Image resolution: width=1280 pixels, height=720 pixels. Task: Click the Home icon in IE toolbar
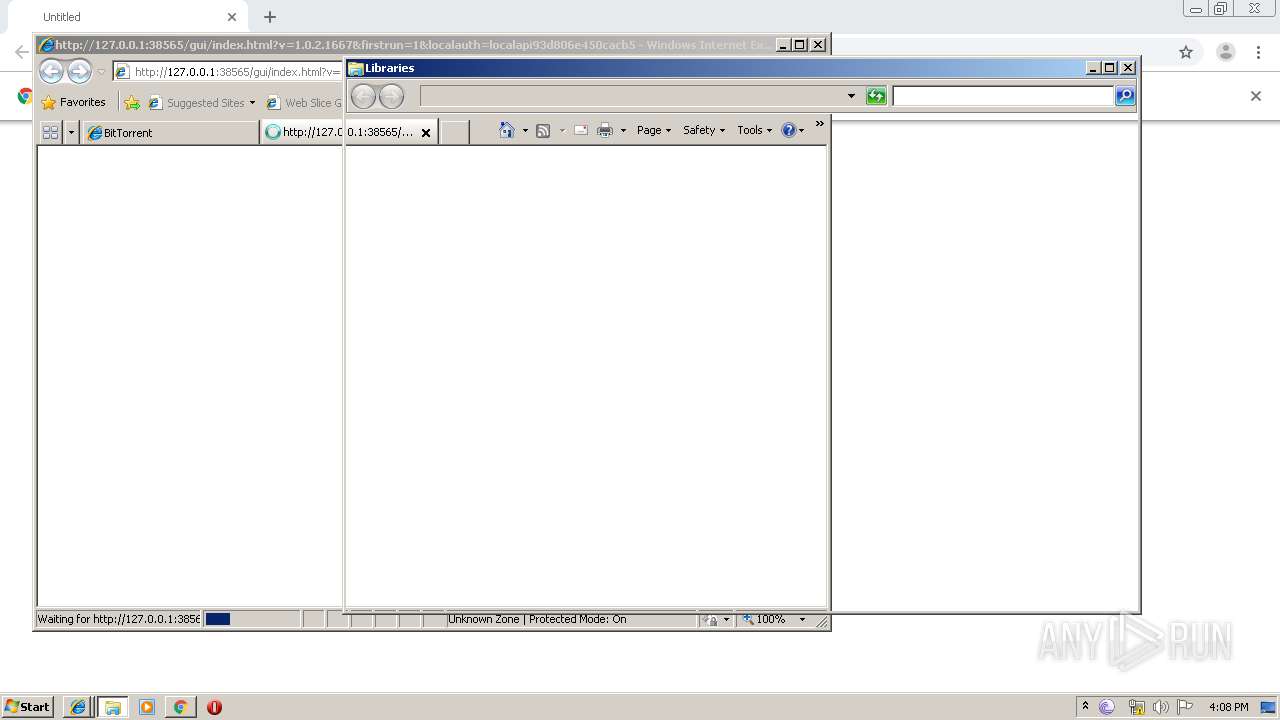click(507, 130)
